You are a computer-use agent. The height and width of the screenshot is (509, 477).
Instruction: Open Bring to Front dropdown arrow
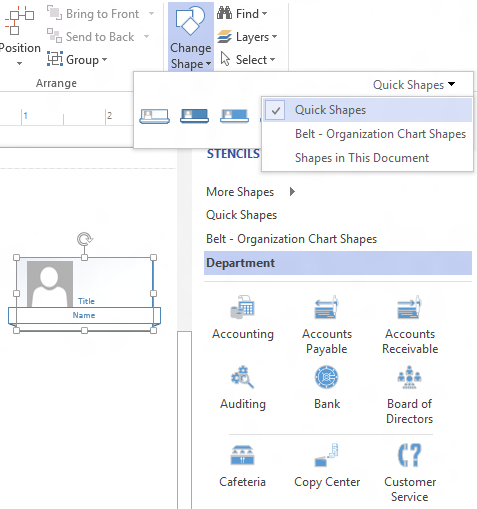151,14
